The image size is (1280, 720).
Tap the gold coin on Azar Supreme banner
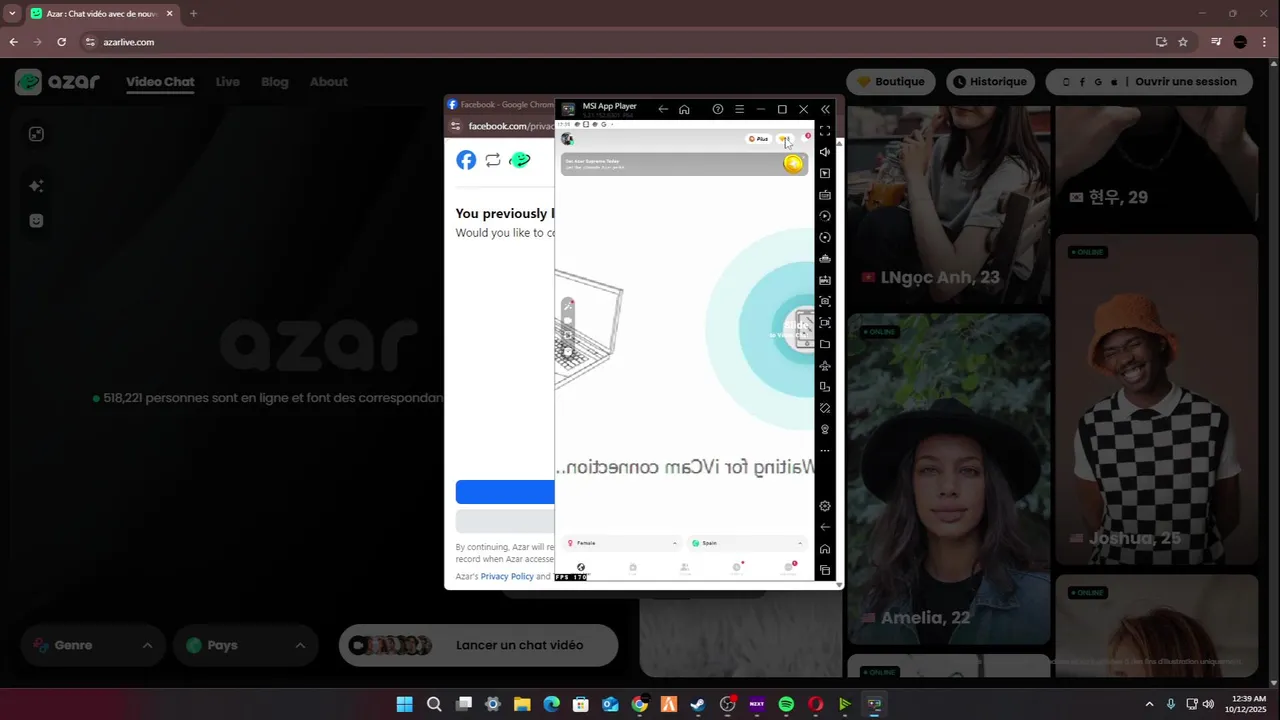[x=793, y=164]
